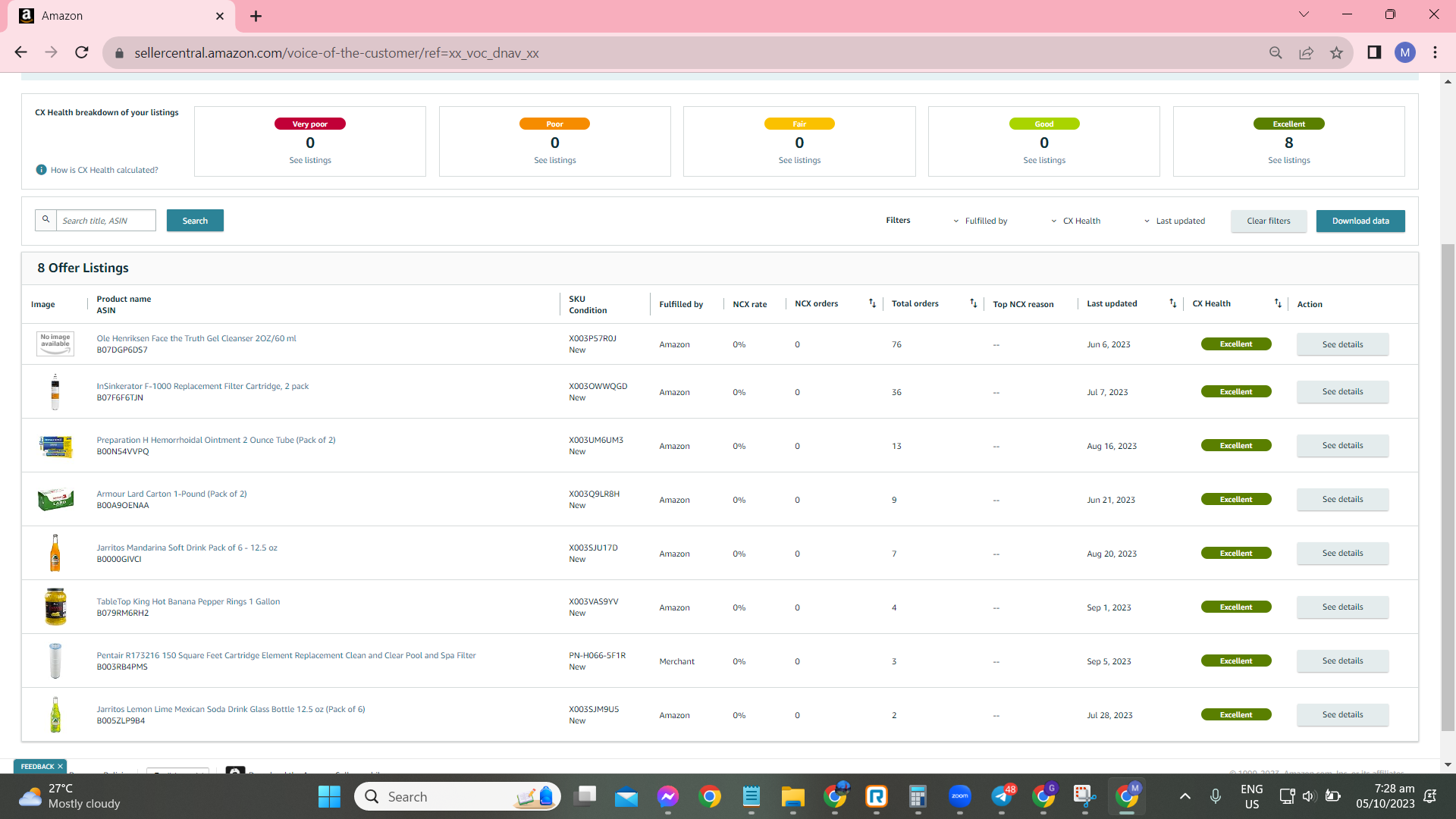Click the Search title, ASIN field
The image size is (1456, 819).
coord(106,221)
